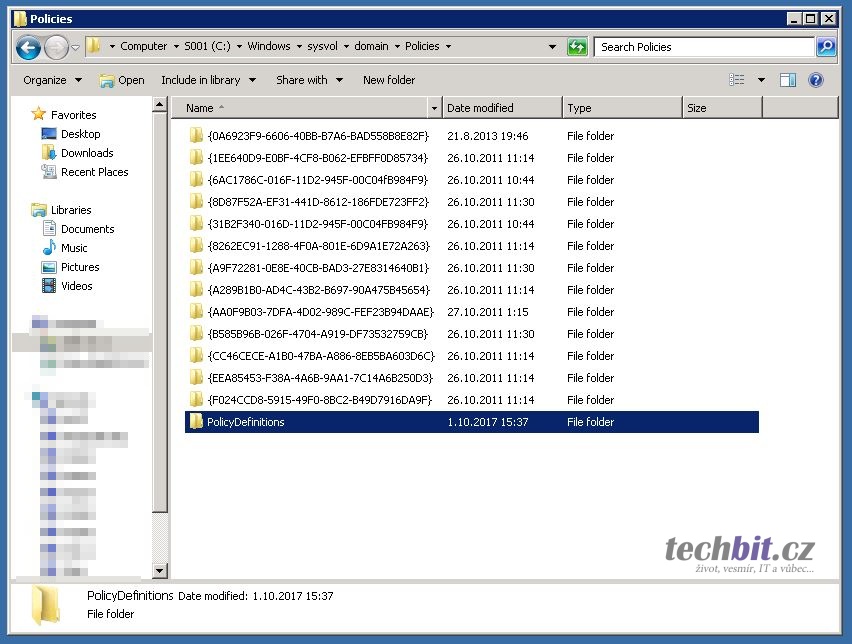852x644 pixels.
Task: Click in the Search Policies field
Action: [x=704, y=47]
